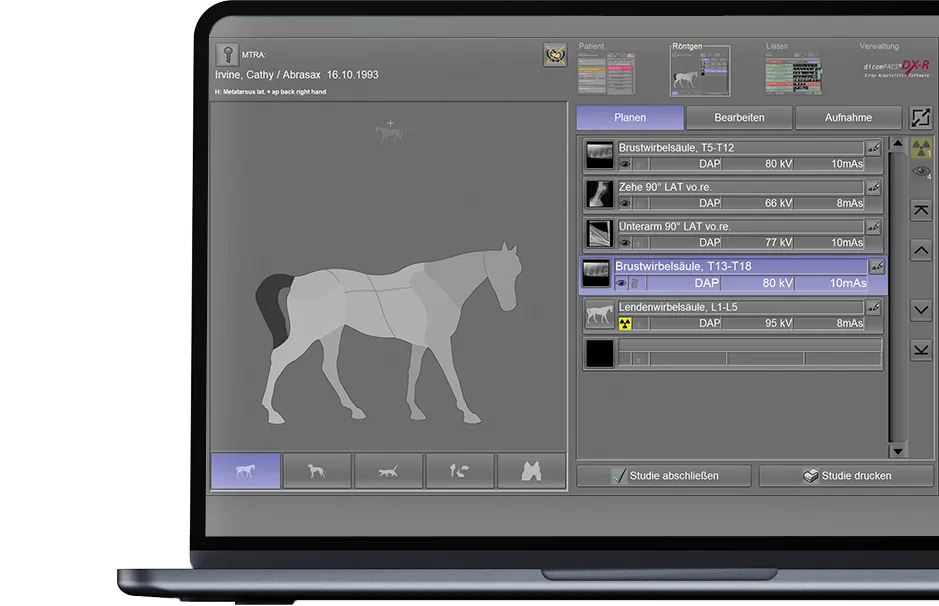
Task: Click Studie abschließen button
Action: [664, 476]
